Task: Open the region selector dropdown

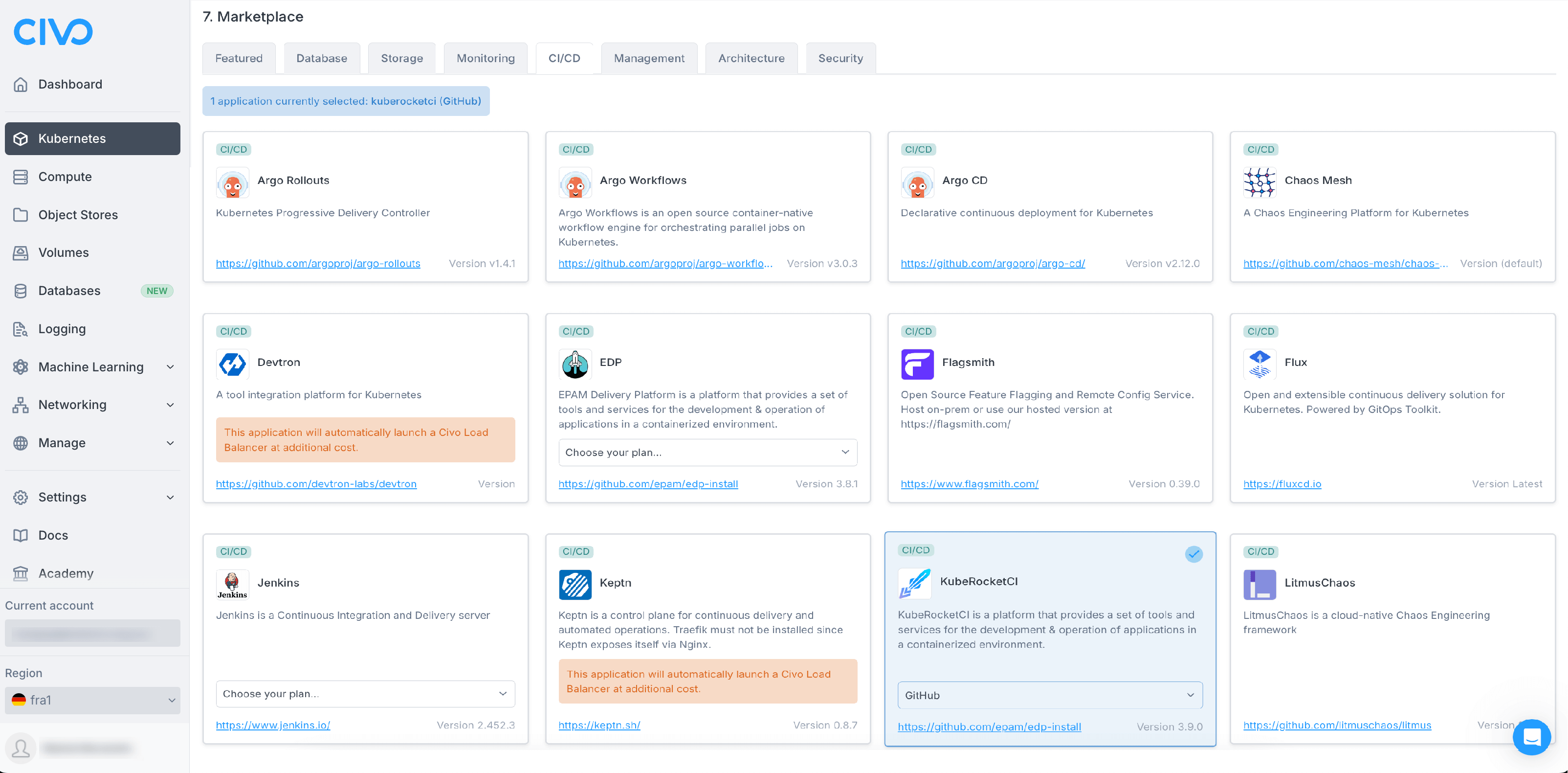Action: (x=92, y=700)
